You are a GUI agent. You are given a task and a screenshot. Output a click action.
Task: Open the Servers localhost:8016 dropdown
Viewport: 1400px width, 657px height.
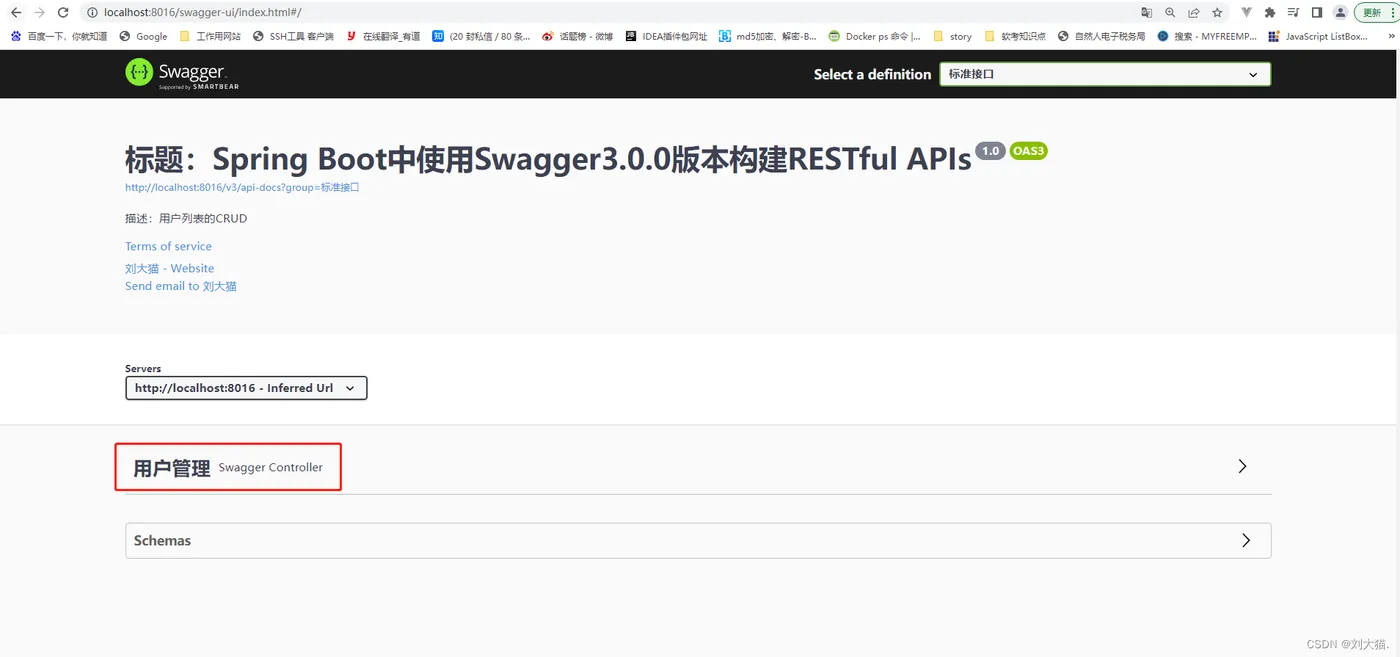246,388
